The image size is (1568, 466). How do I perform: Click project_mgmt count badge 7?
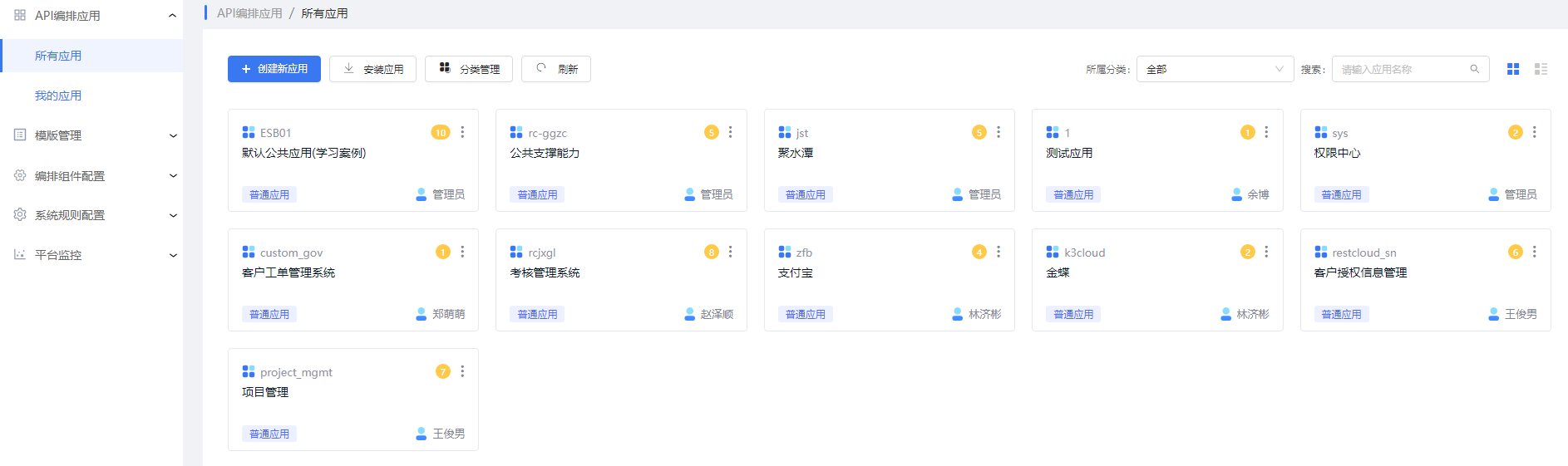pyautogui.click(x=443, y=371)
